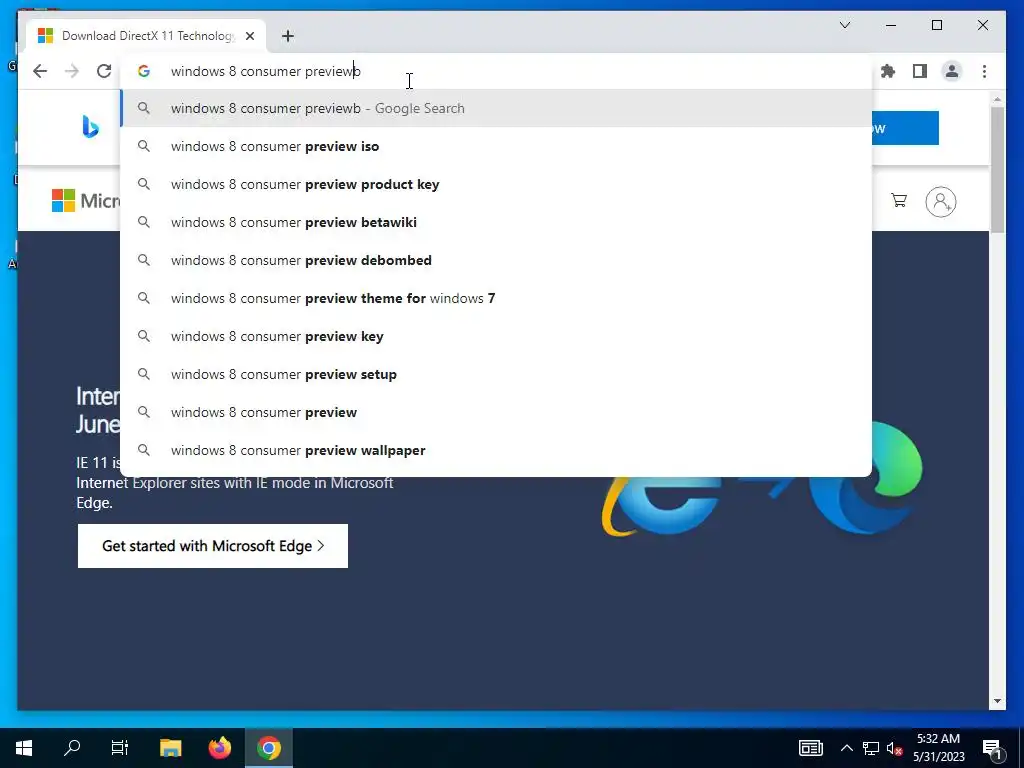
Task: Select 'windows 8 consumer previewb - Google Search' suggestion
Action: 496,108
